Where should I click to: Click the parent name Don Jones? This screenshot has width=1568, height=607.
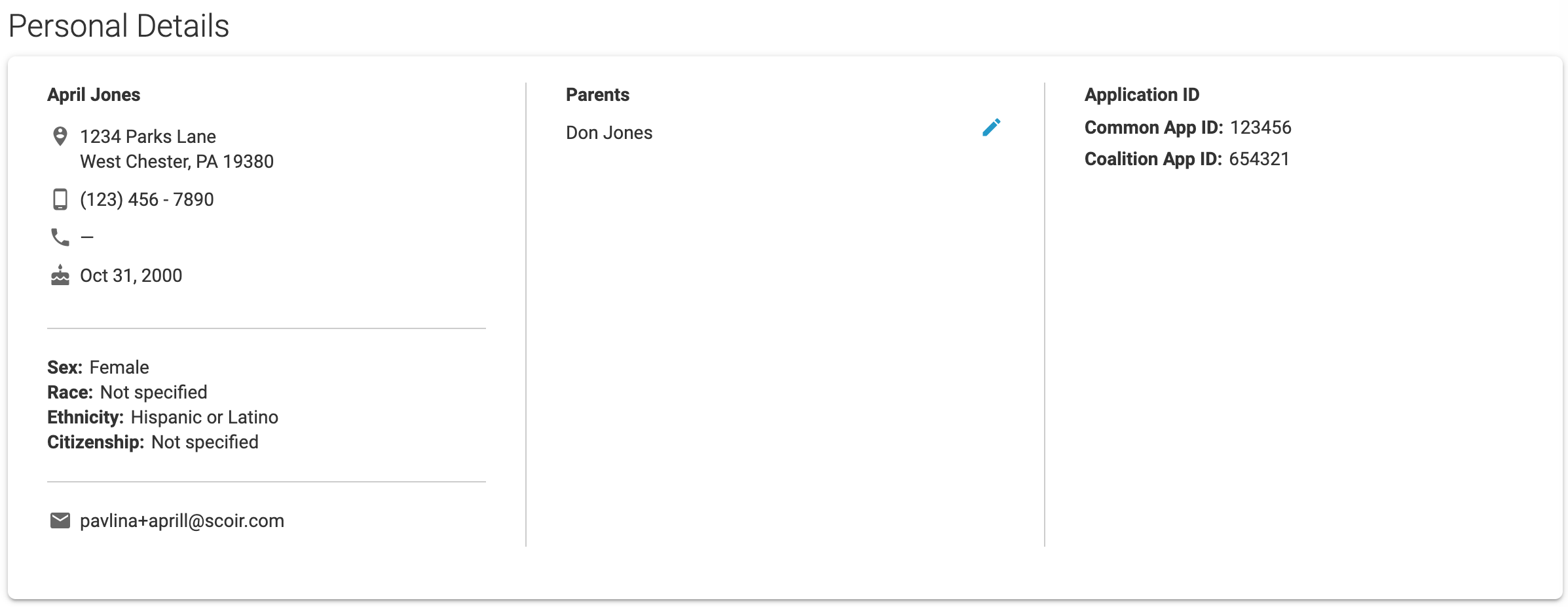609,133
